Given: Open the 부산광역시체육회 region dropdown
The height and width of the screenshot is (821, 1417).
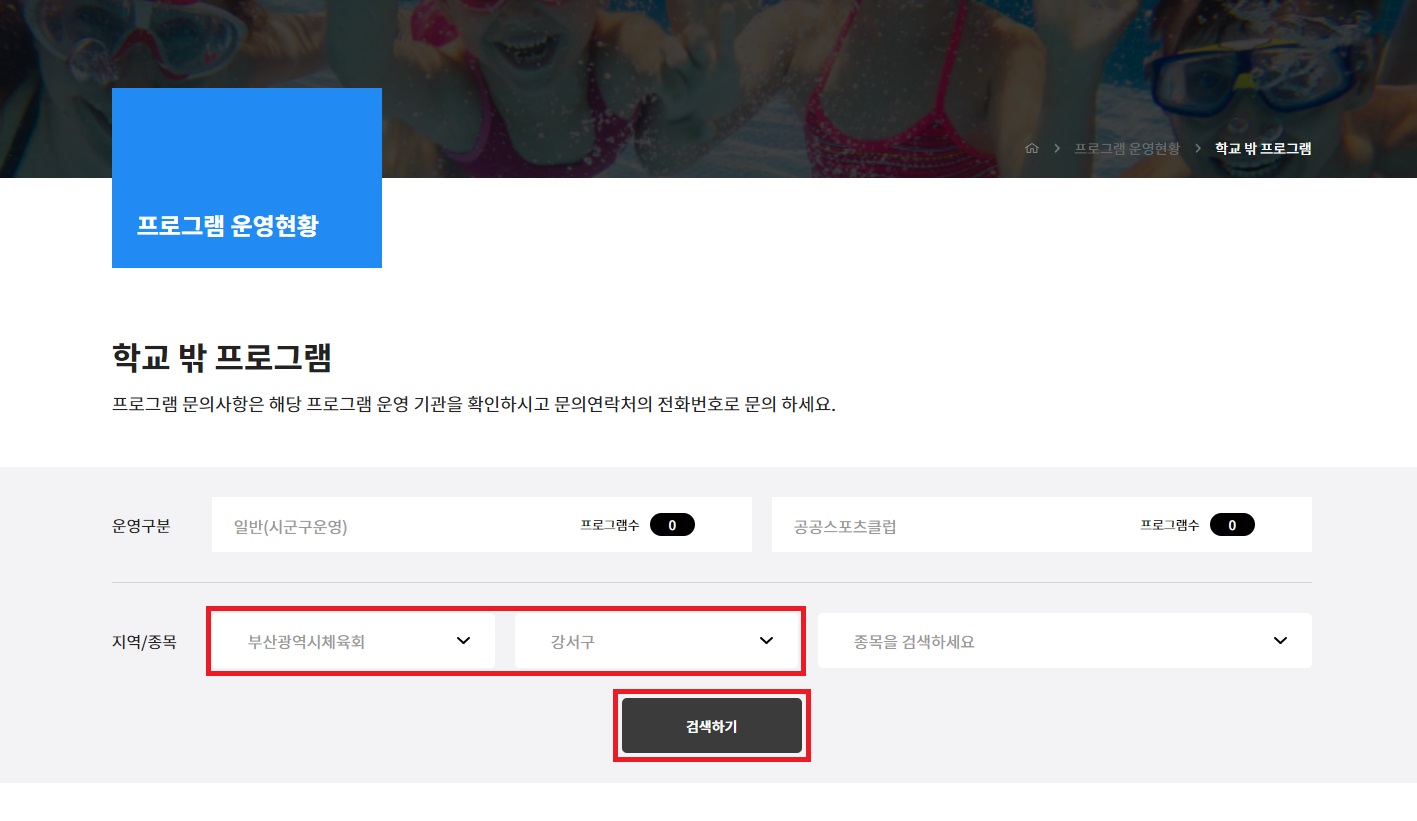Looking at the screenshot, I should [352, 641].
